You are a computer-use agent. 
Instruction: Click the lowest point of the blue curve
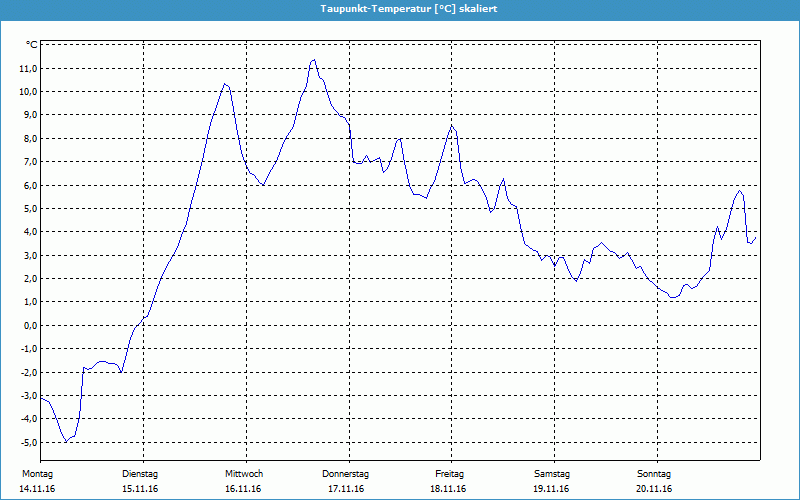(66, 441)
